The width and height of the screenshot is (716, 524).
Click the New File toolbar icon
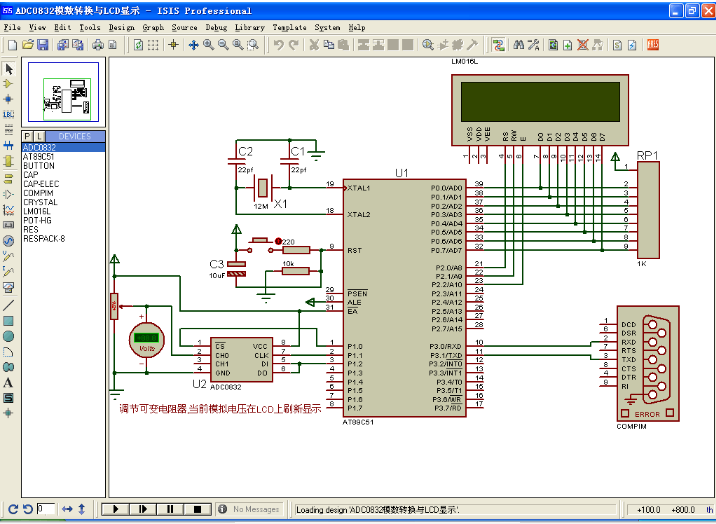click(x=13, y=45)
